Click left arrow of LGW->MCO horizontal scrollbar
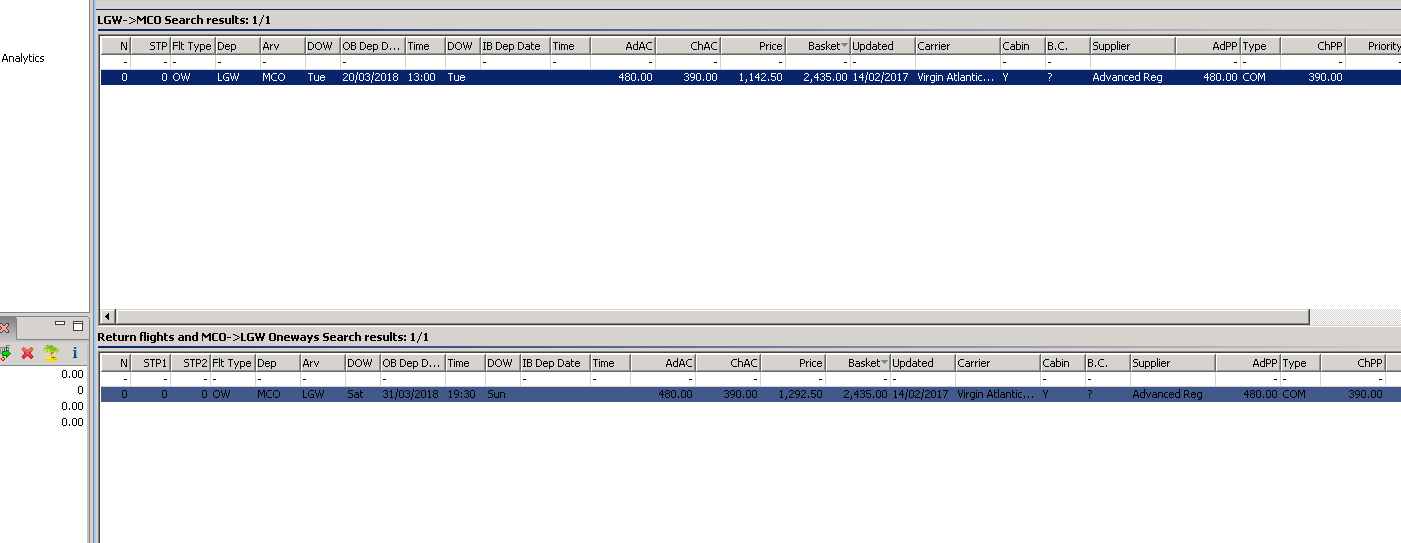The image size is (1401, 543). click(x=109, y=316)
